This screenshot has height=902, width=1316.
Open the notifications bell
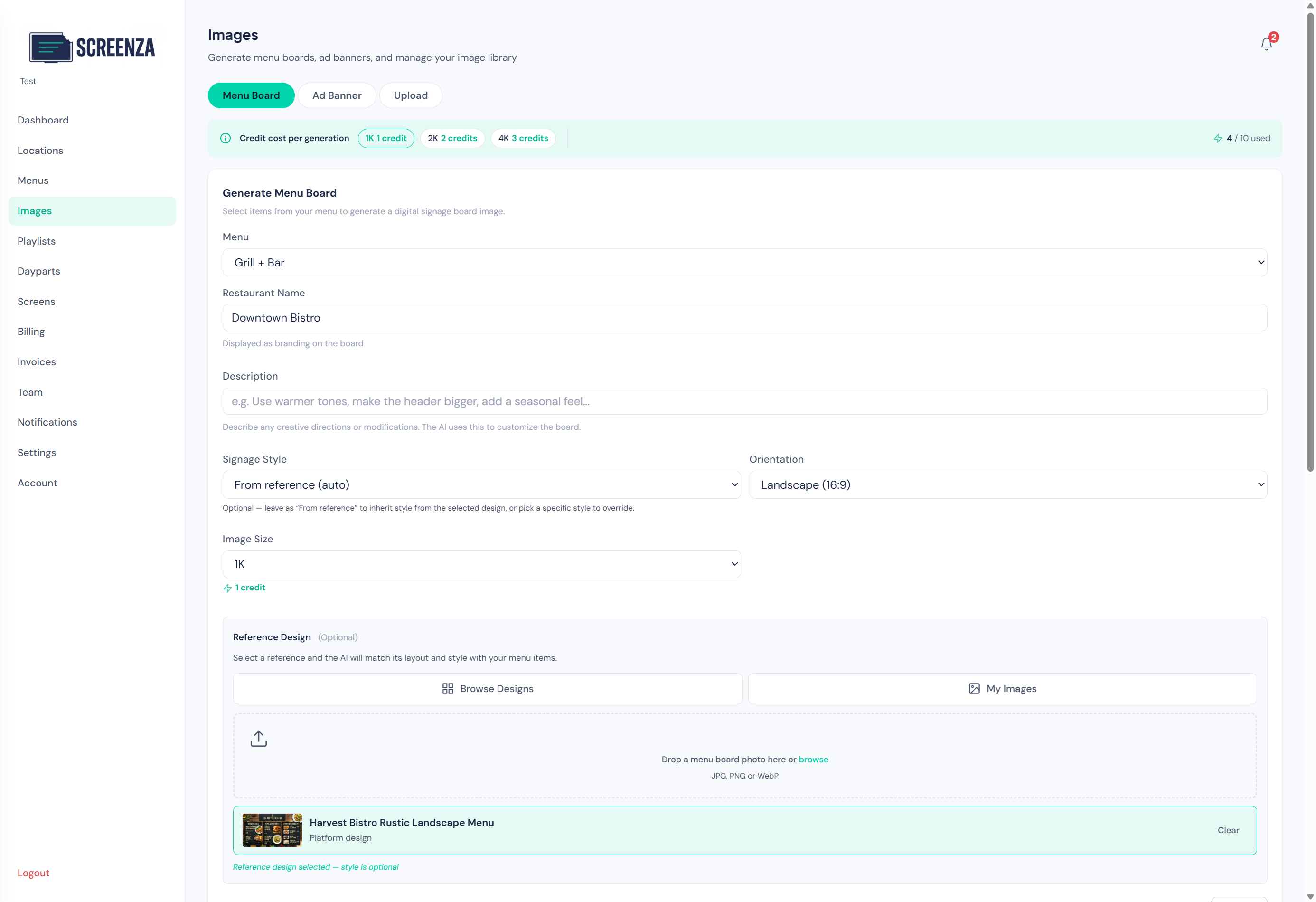point(1265,44)
